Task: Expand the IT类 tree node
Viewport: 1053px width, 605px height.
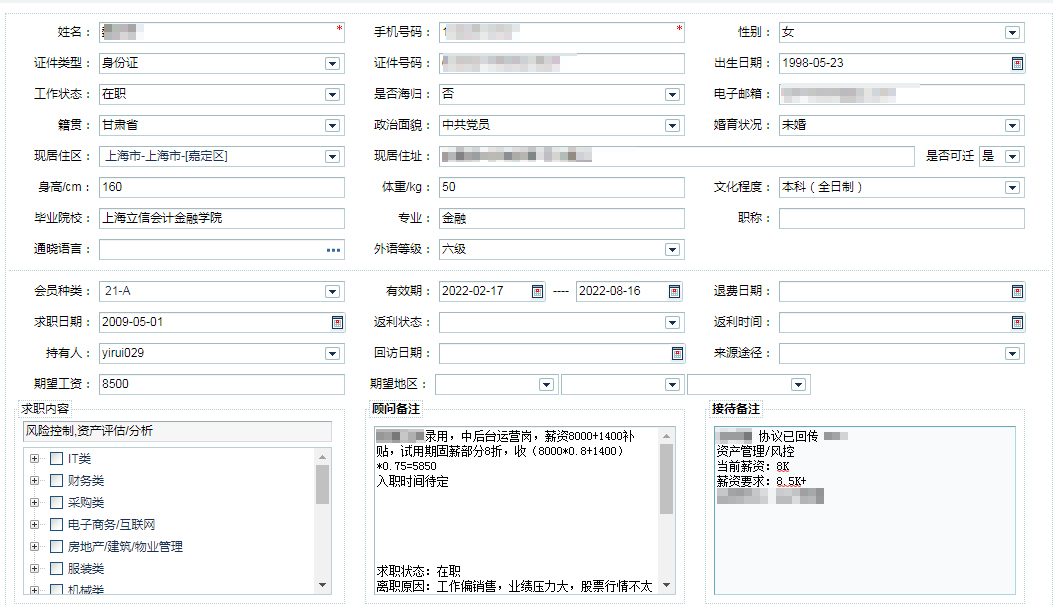Action: [34, 459]
